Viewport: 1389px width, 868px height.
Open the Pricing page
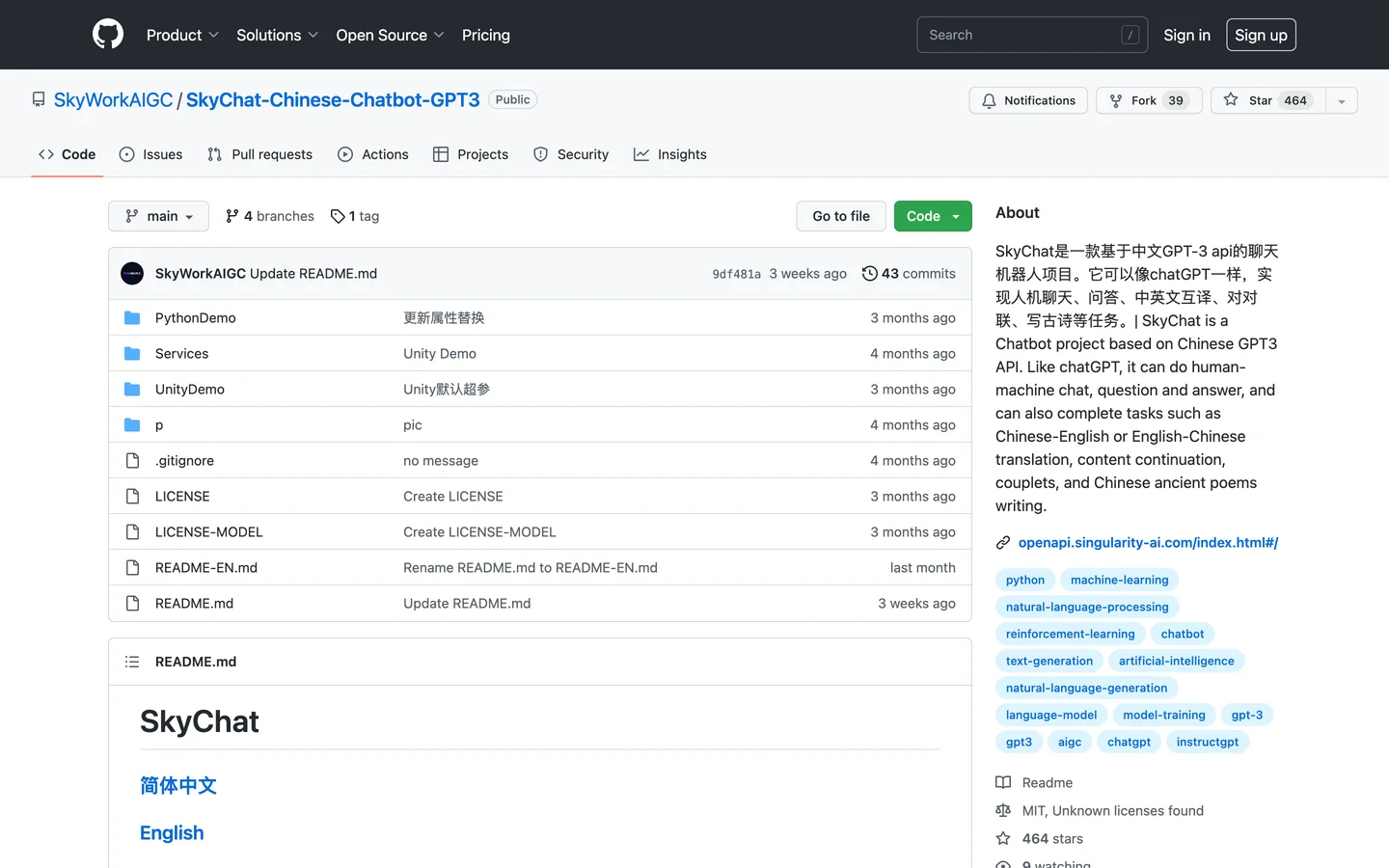point(486,35)
